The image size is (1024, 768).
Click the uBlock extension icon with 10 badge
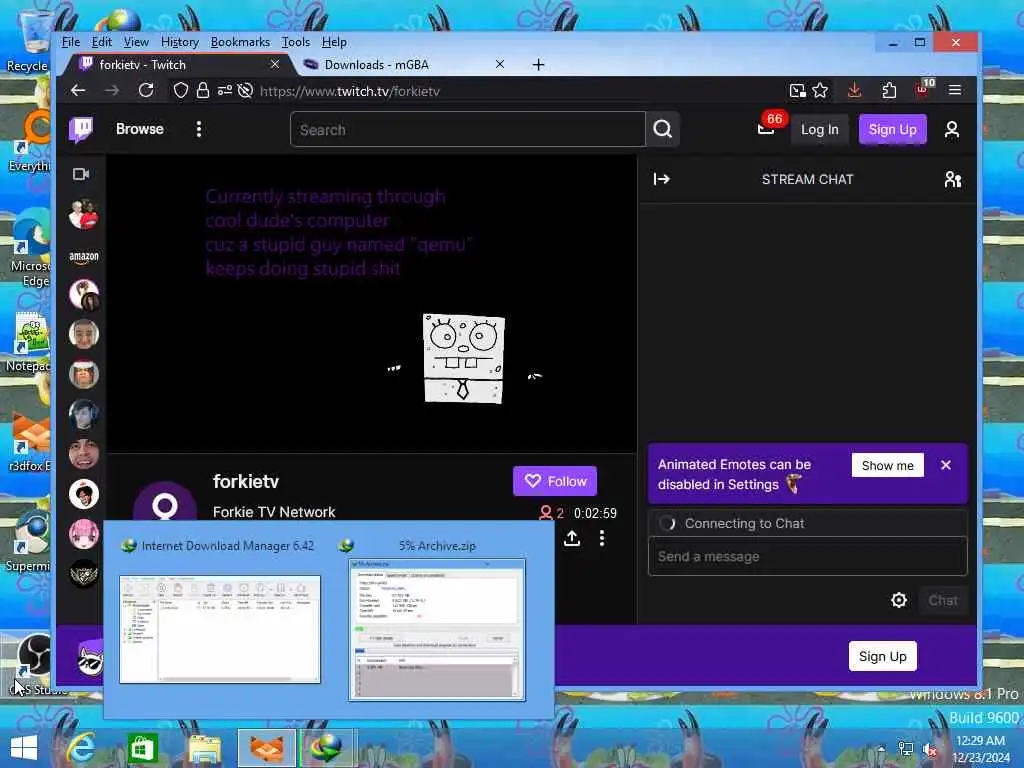pos(924,88)
